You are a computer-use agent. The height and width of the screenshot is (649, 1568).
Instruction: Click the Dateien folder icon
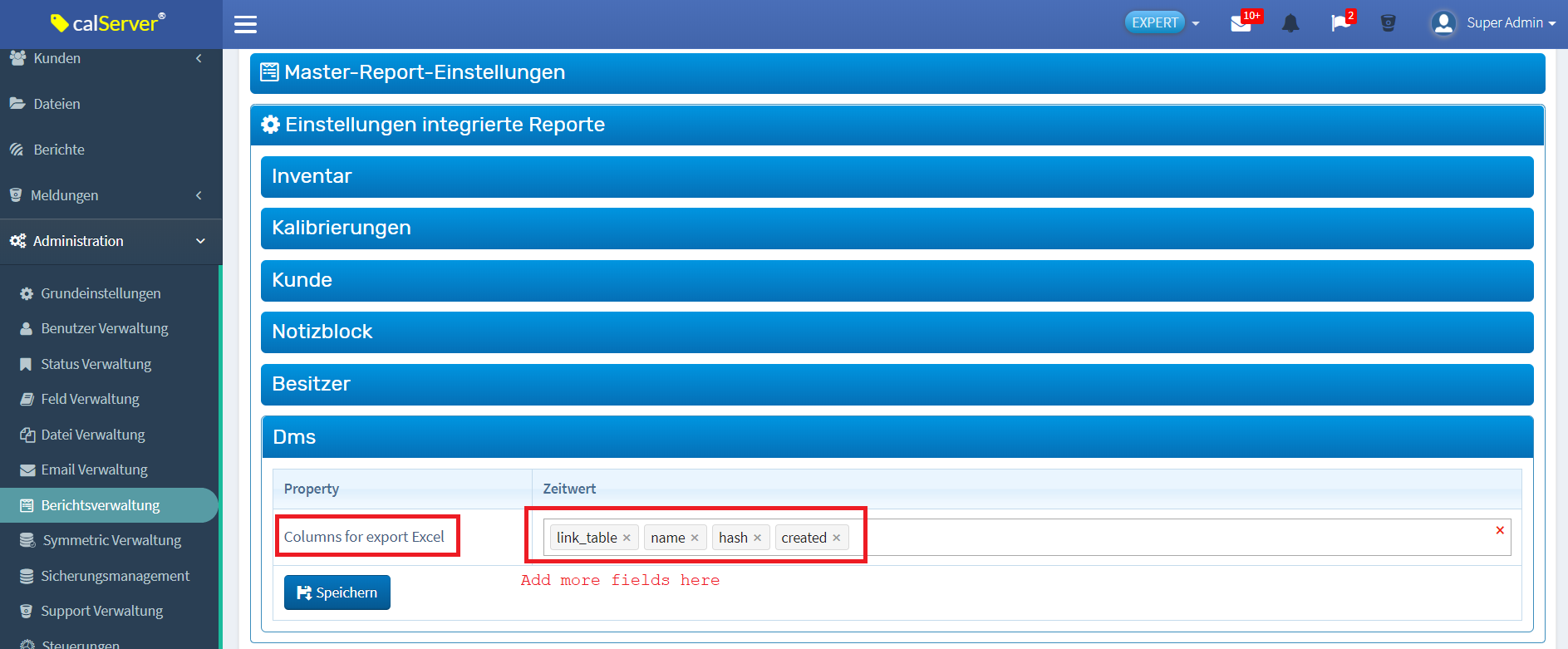click(17, 104)
